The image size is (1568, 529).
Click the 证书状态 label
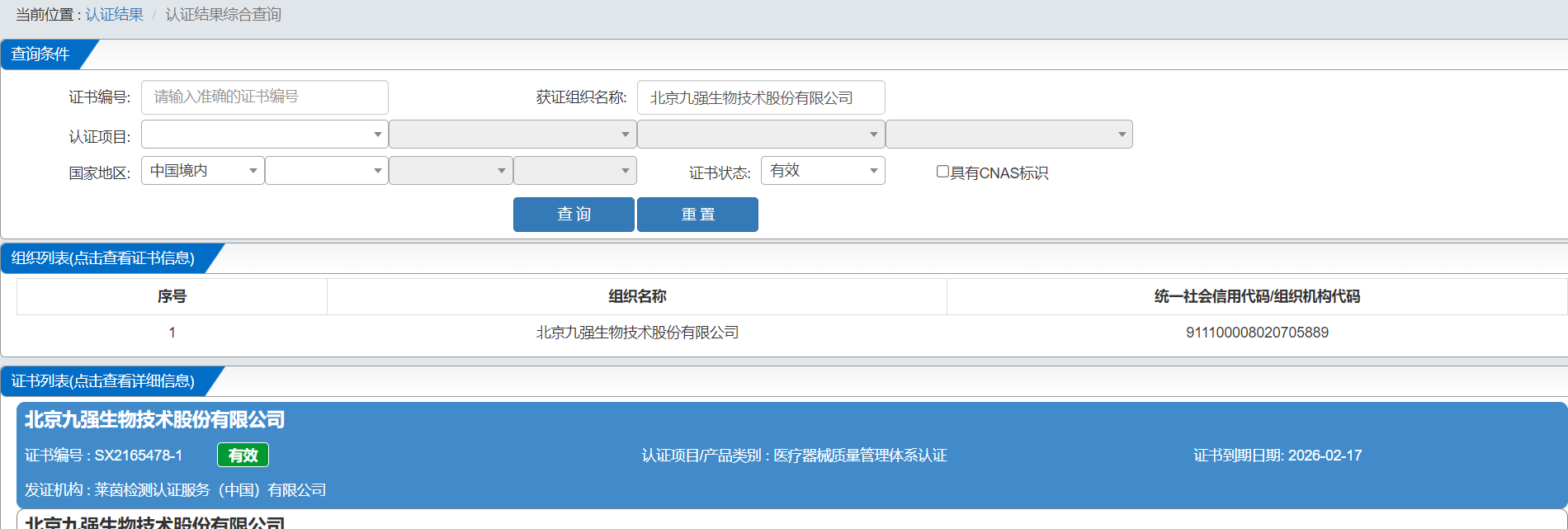[x=720, y=172]
